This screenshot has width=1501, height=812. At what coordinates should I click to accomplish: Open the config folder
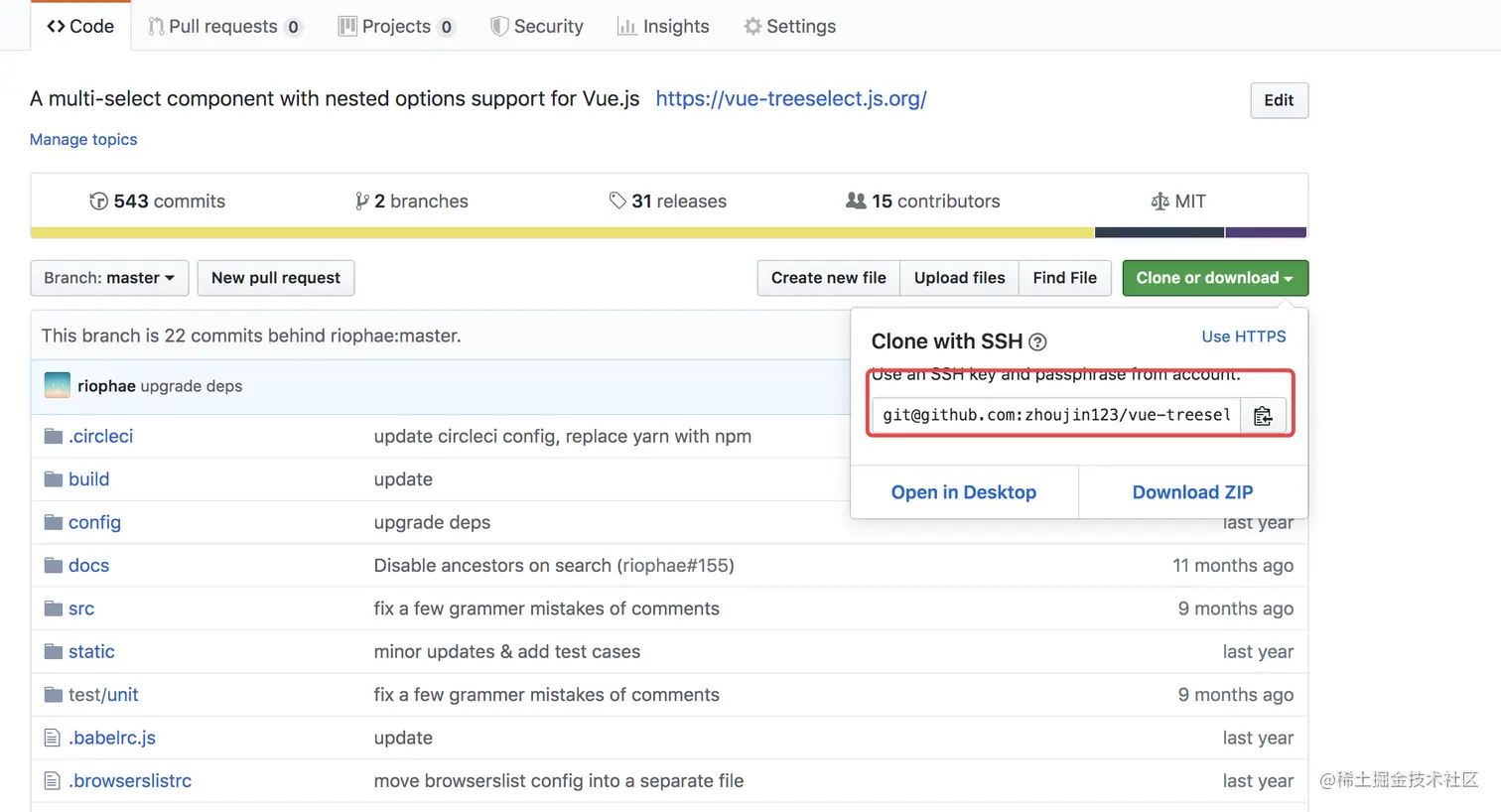click(94, 522)
